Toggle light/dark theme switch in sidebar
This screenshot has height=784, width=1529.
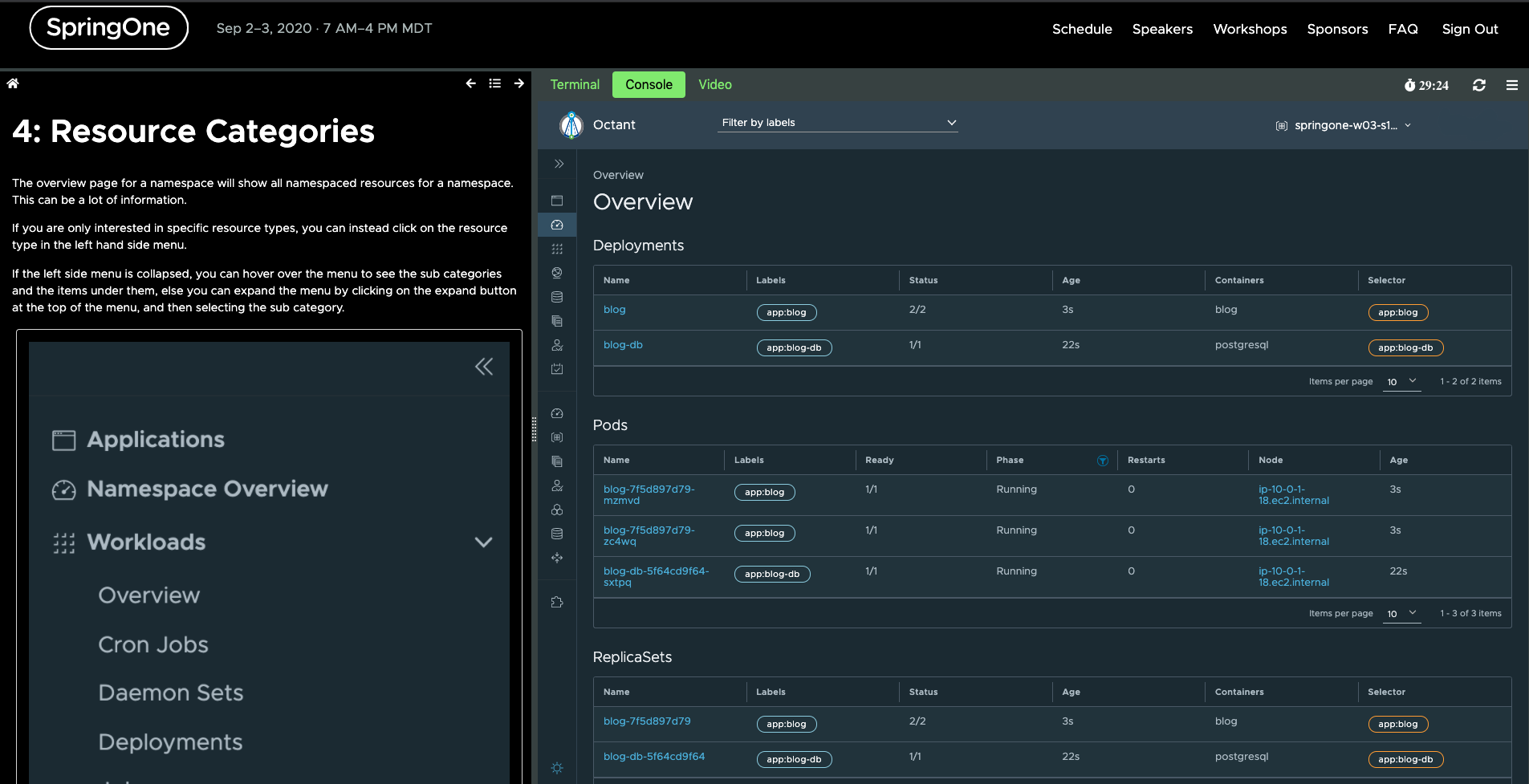point(557,768)
